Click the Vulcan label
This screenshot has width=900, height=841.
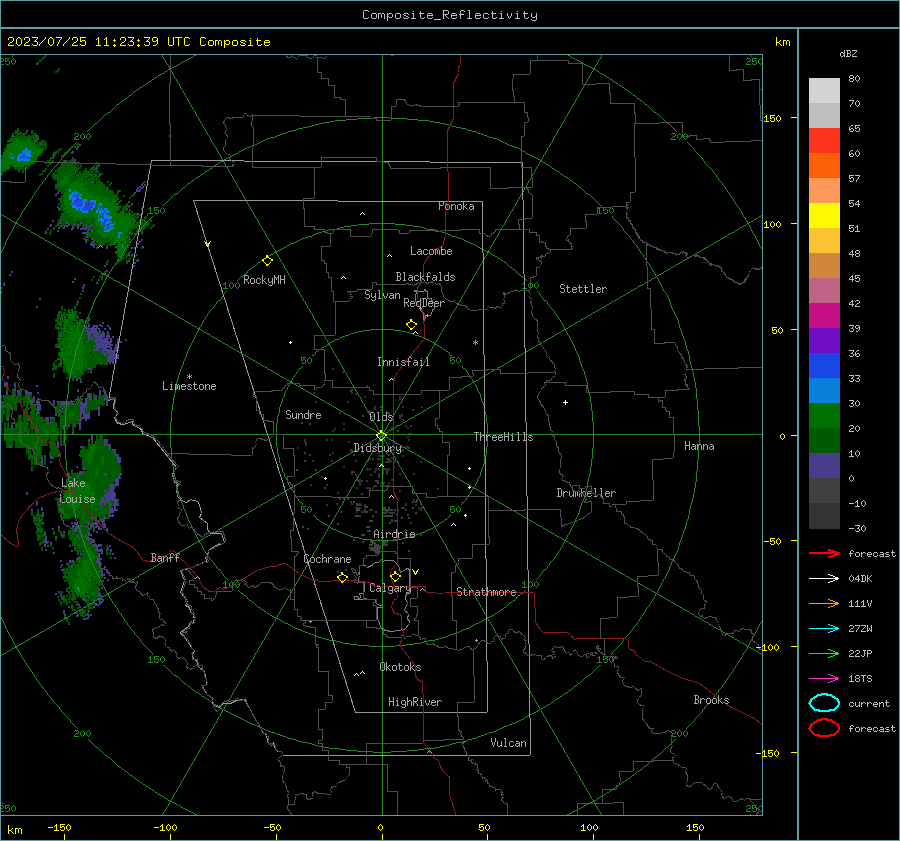[x=508, y=743]
